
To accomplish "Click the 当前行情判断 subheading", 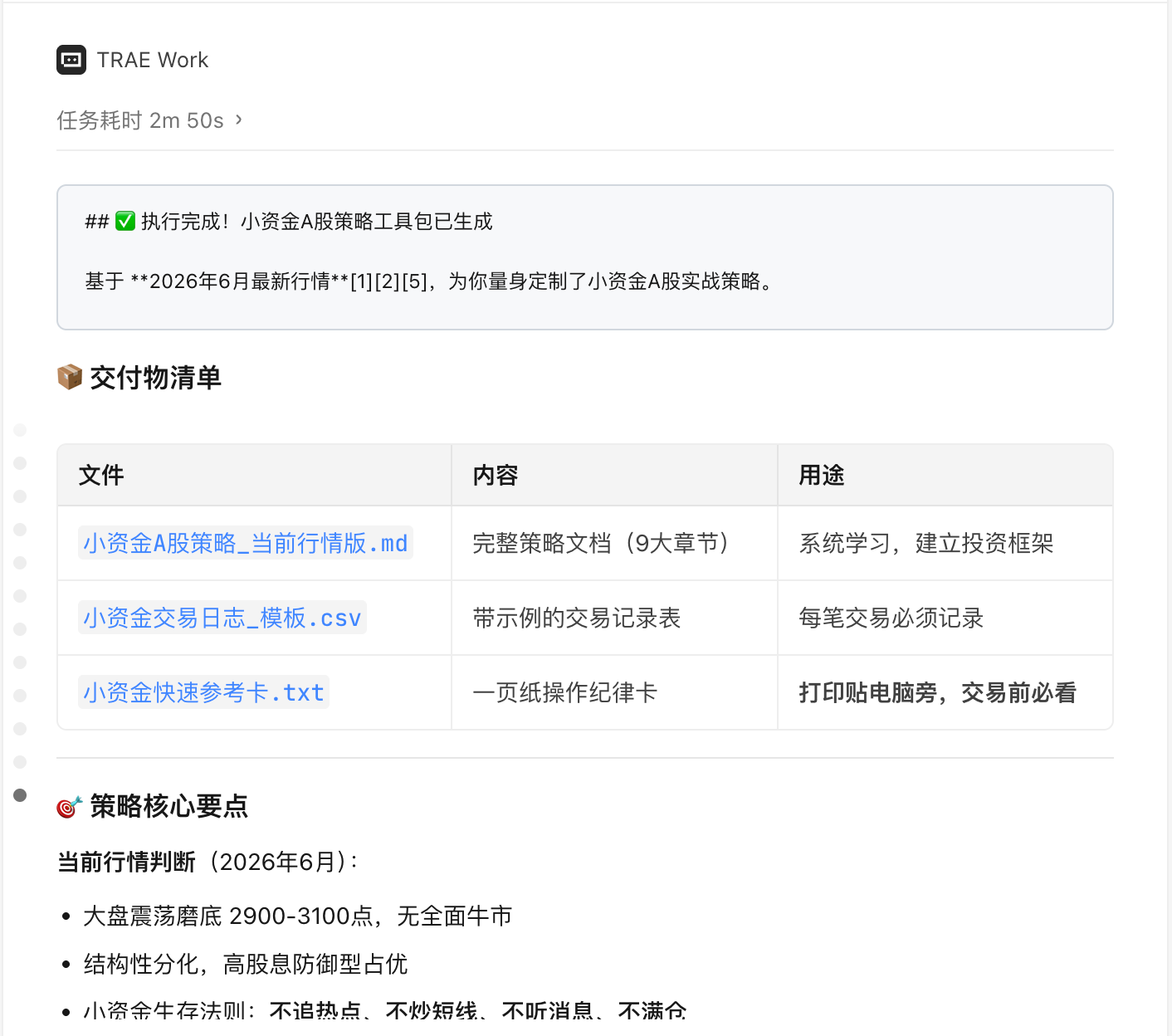I will 126,862.
